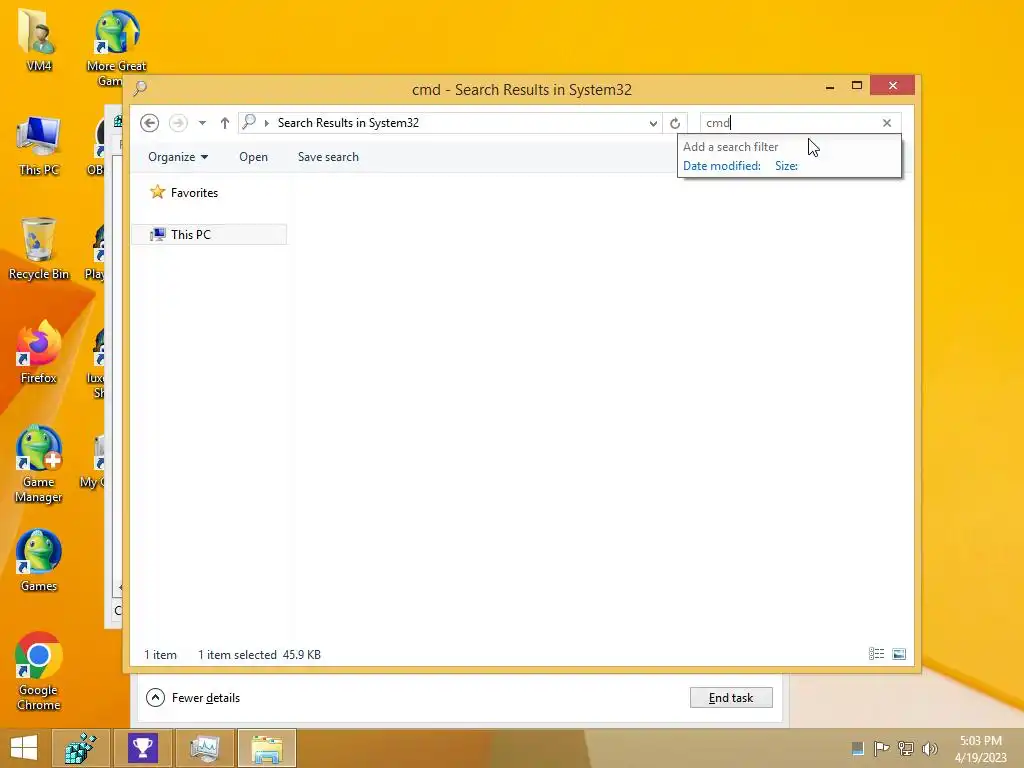Viewport: 1024px width, 768px height.
Task: Click the title bar search window icon
Action: pos(140,89)
